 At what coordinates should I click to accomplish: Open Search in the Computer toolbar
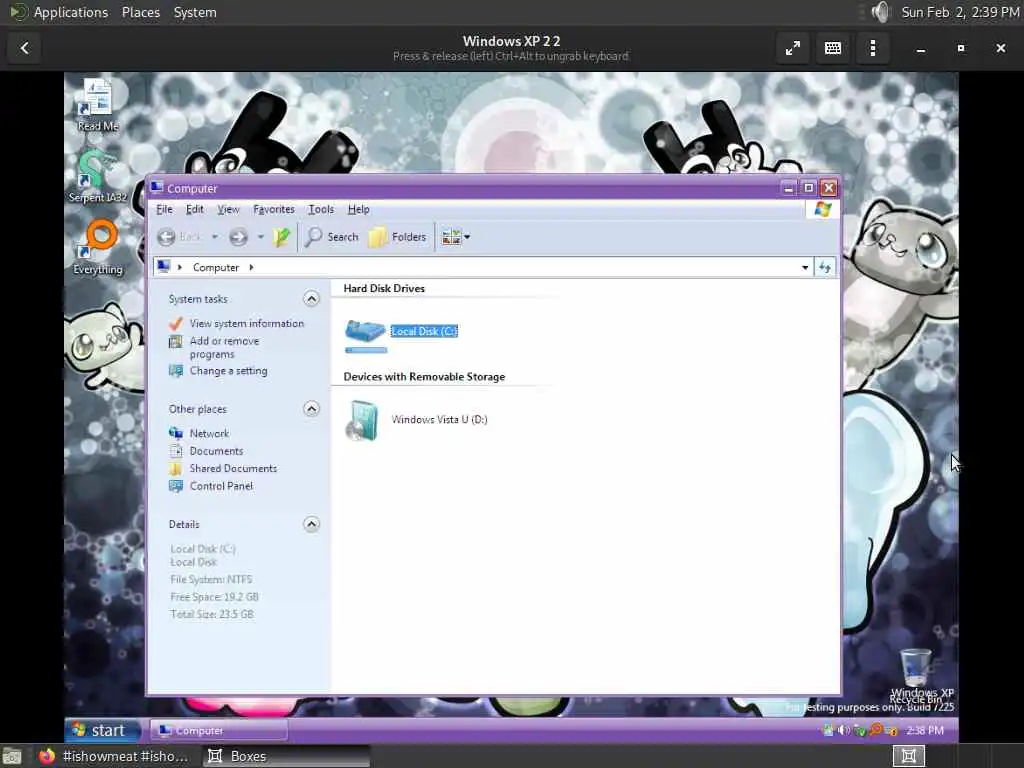point(332,237)
